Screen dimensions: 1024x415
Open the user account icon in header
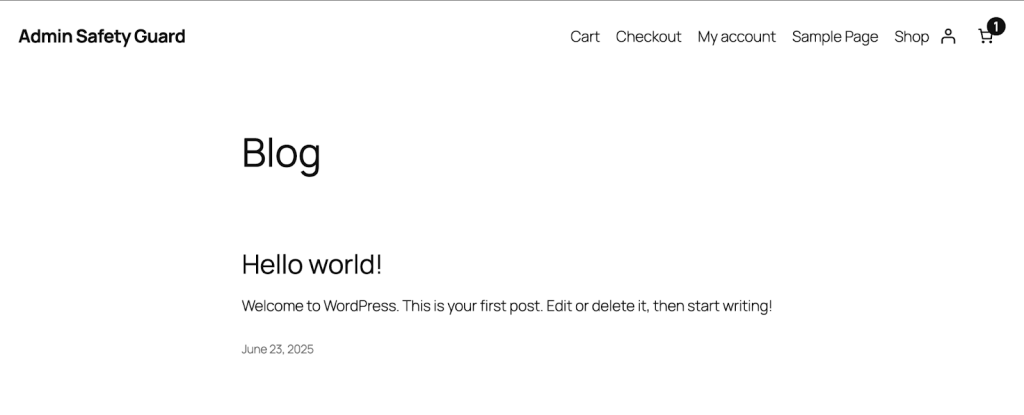tap(948, 37)
